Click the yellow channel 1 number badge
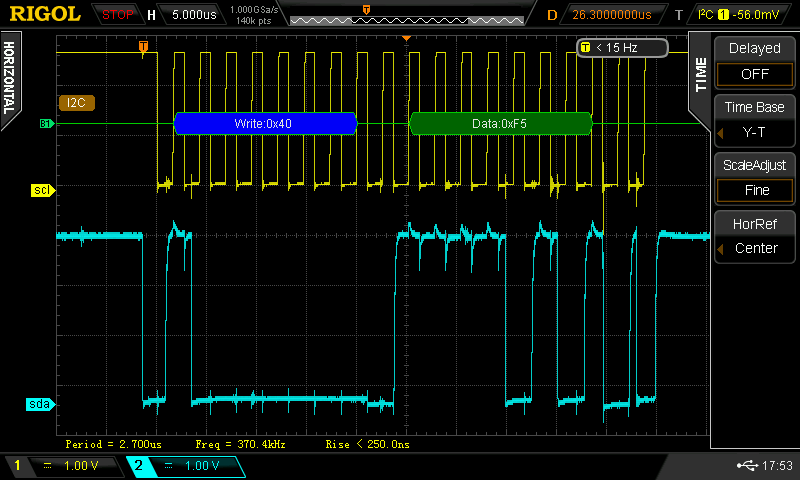Viewport: 800px width, 480px height. 17,465
